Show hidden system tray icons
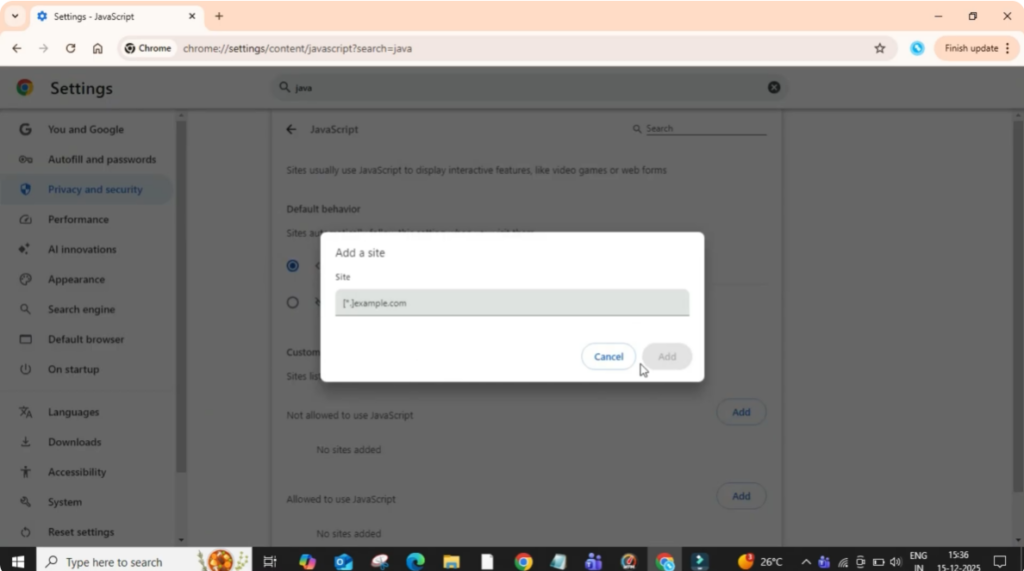 806,562
